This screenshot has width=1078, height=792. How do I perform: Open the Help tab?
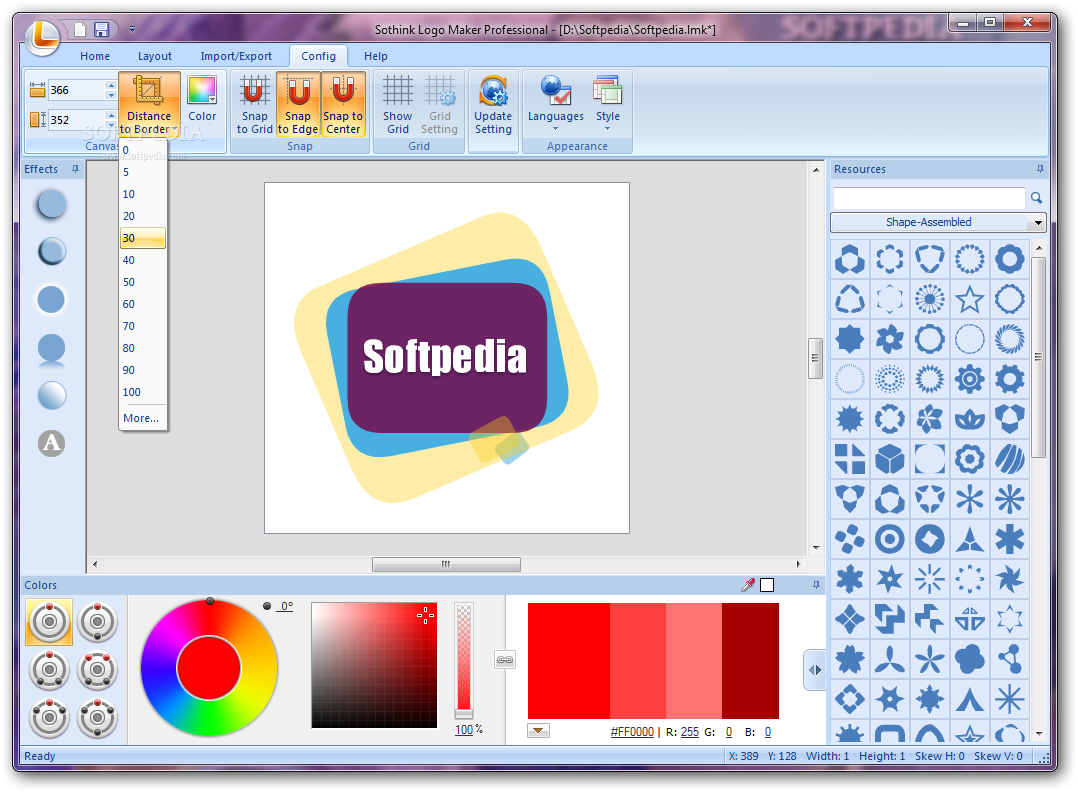375,56
